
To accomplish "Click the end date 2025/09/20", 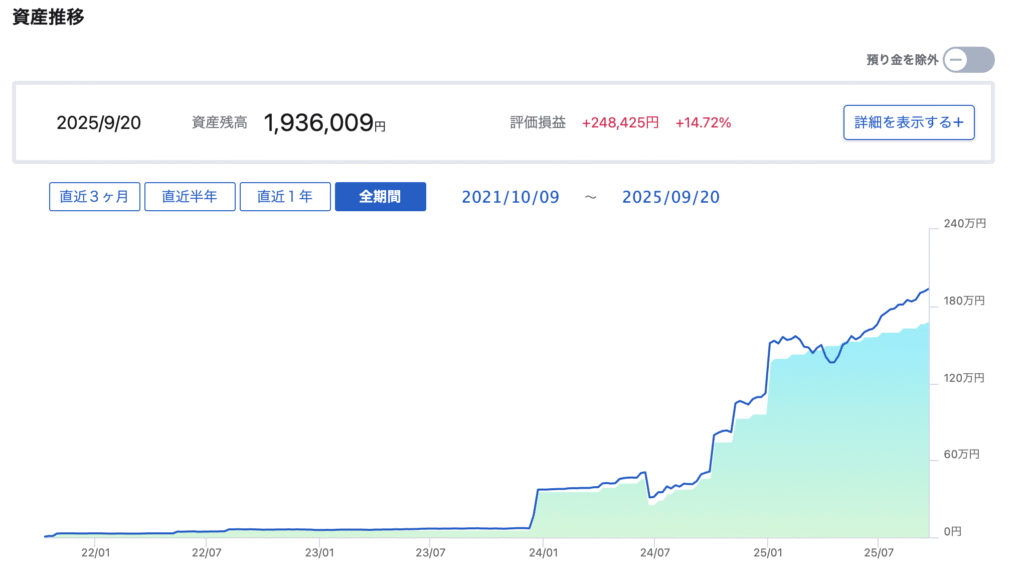I will (670, 197).
